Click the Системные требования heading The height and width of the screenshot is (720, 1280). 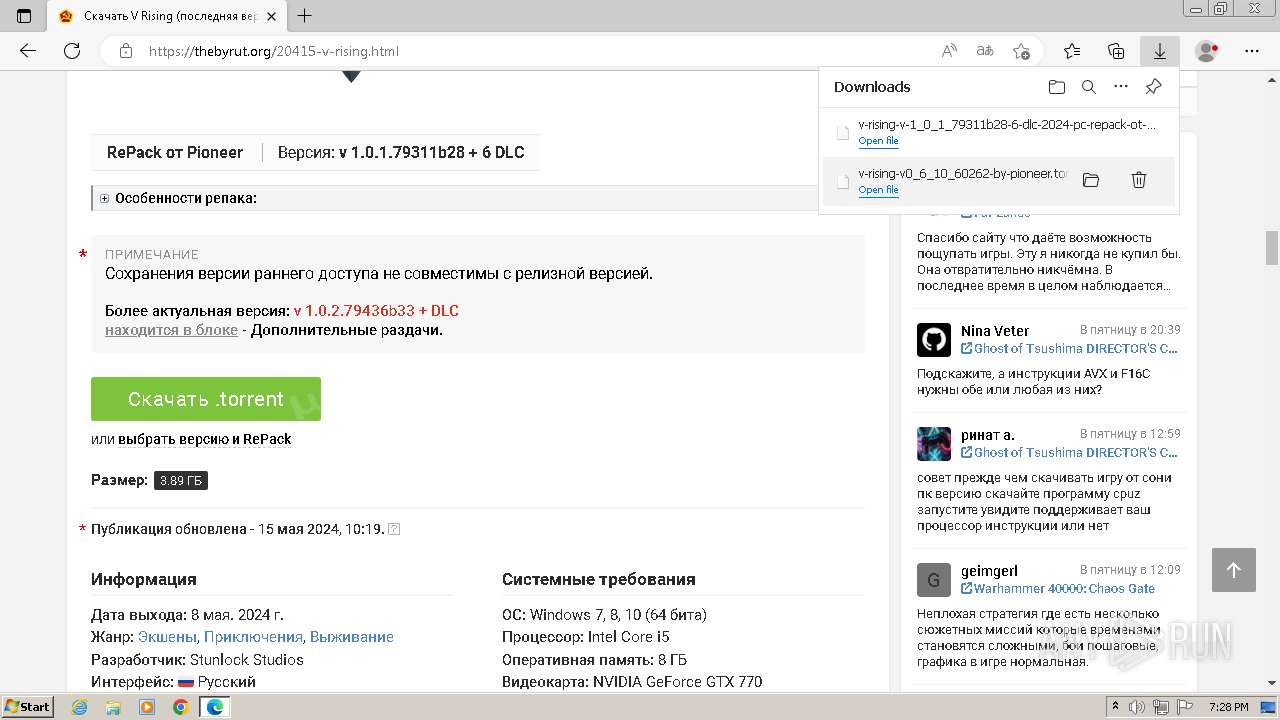(599, 580)
